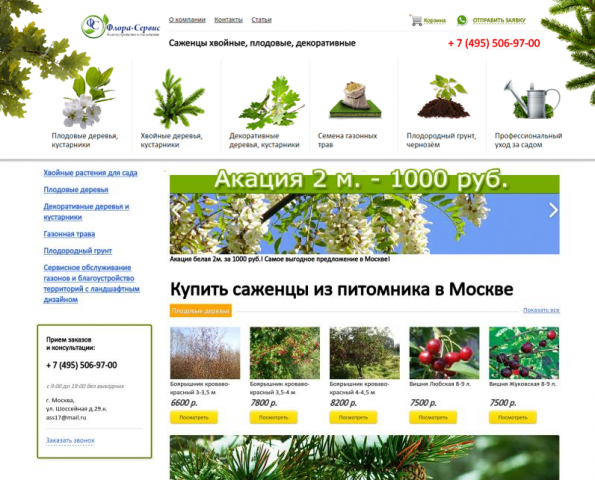Screen dimensions: 595x480
Task: Click heading Купить саженцы из питомника
Action: coord(342,290)
